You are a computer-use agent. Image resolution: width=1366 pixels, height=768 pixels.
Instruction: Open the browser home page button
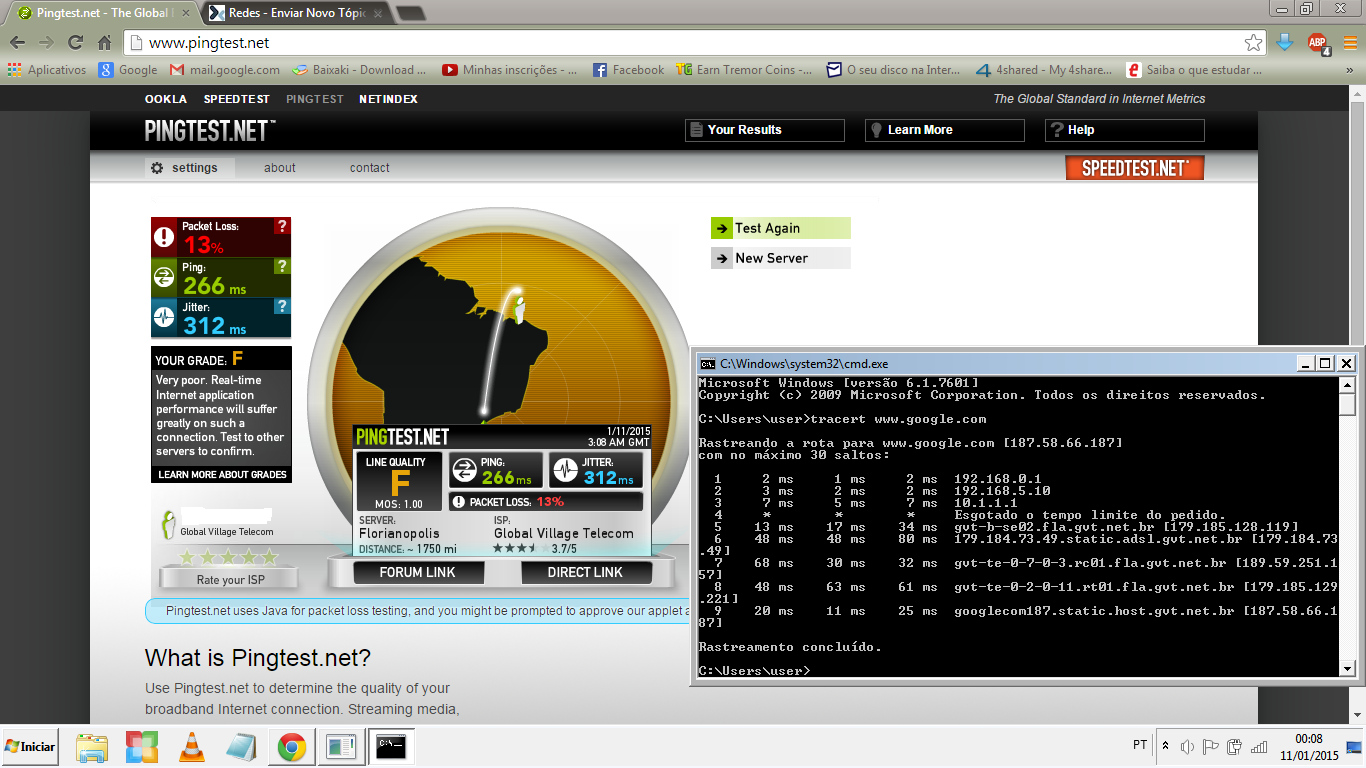[x=104, y=43]
